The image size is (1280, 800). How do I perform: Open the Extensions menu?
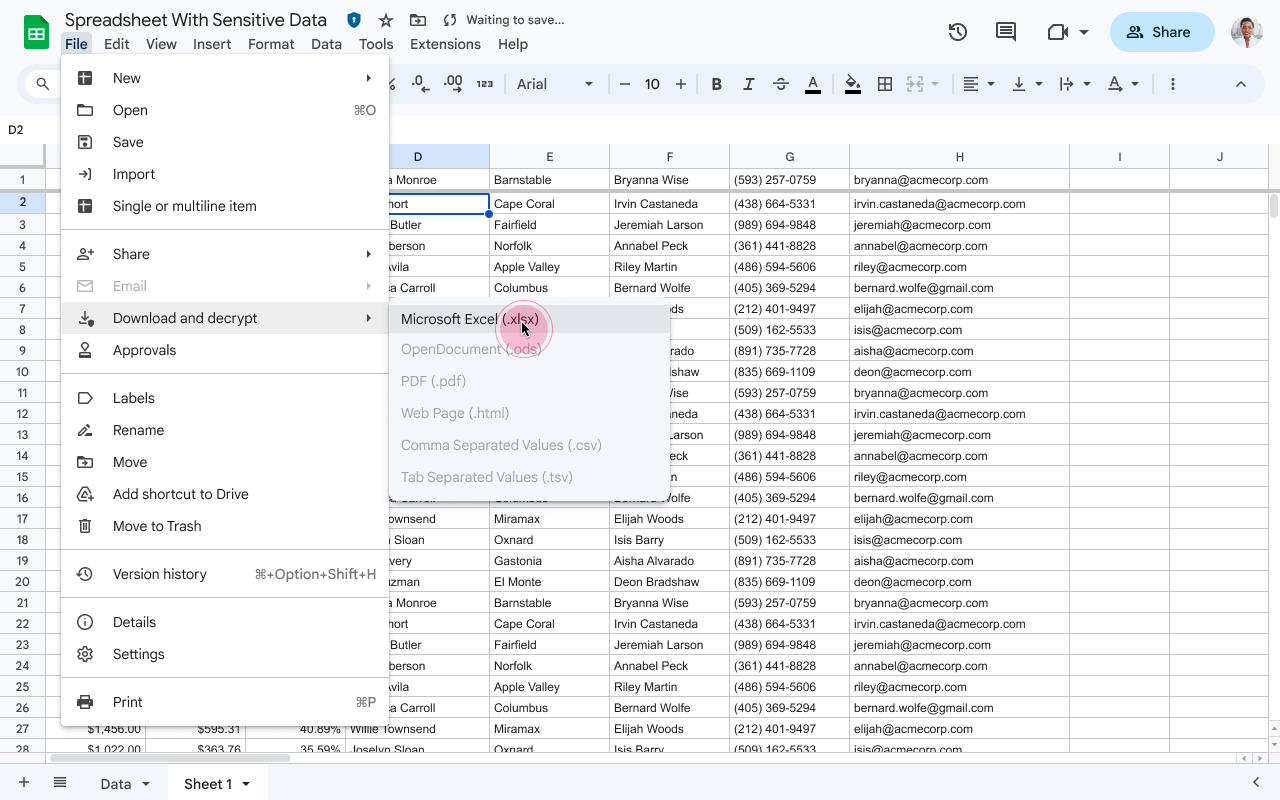[x=445, y=44]
